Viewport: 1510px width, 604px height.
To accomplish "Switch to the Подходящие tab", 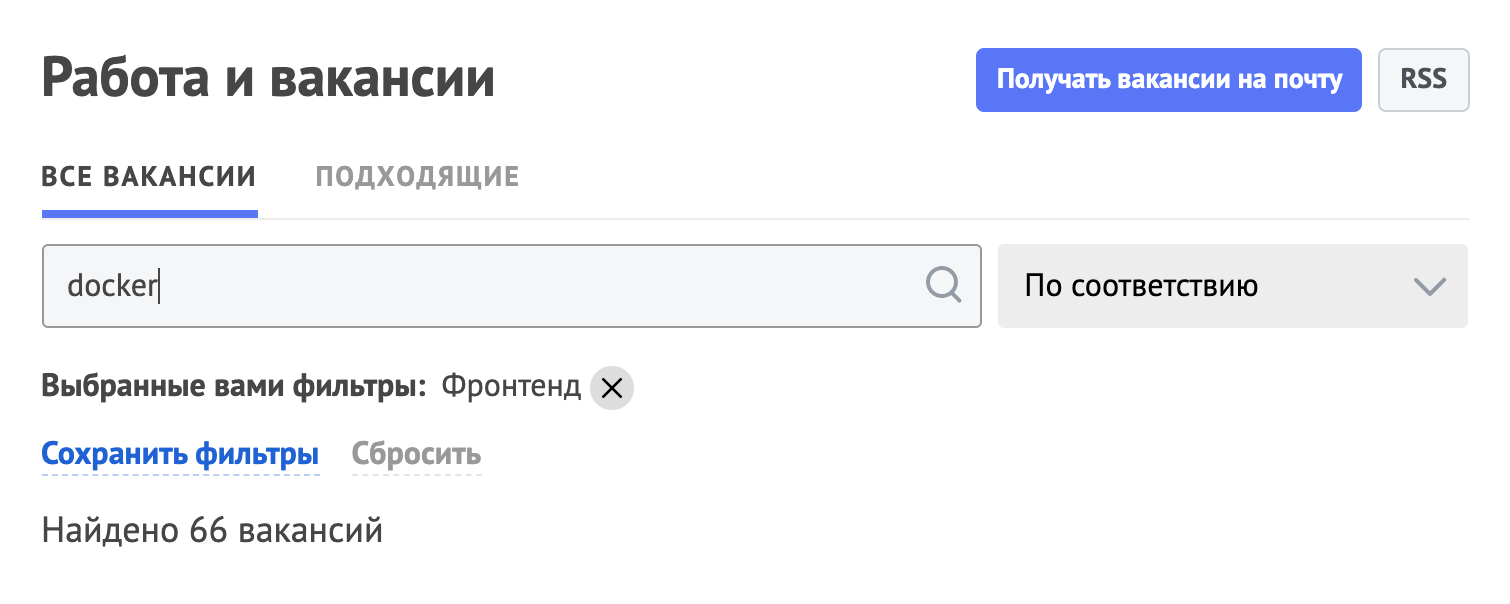I will 417,178.
